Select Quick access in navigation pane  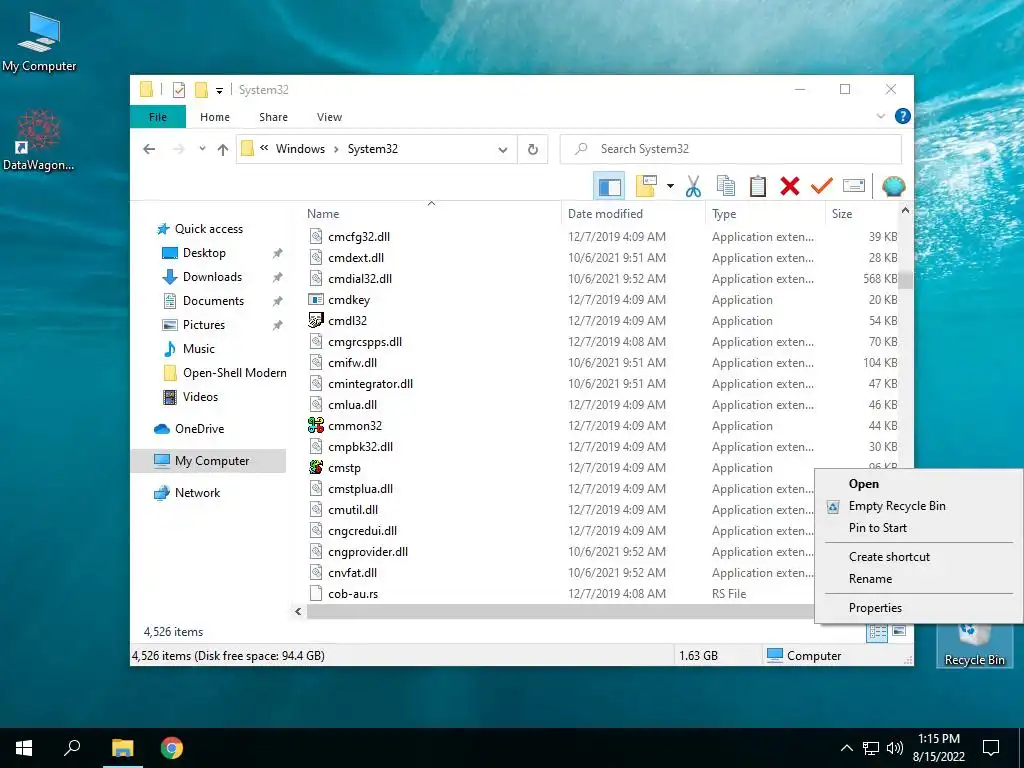coord(208,229)
